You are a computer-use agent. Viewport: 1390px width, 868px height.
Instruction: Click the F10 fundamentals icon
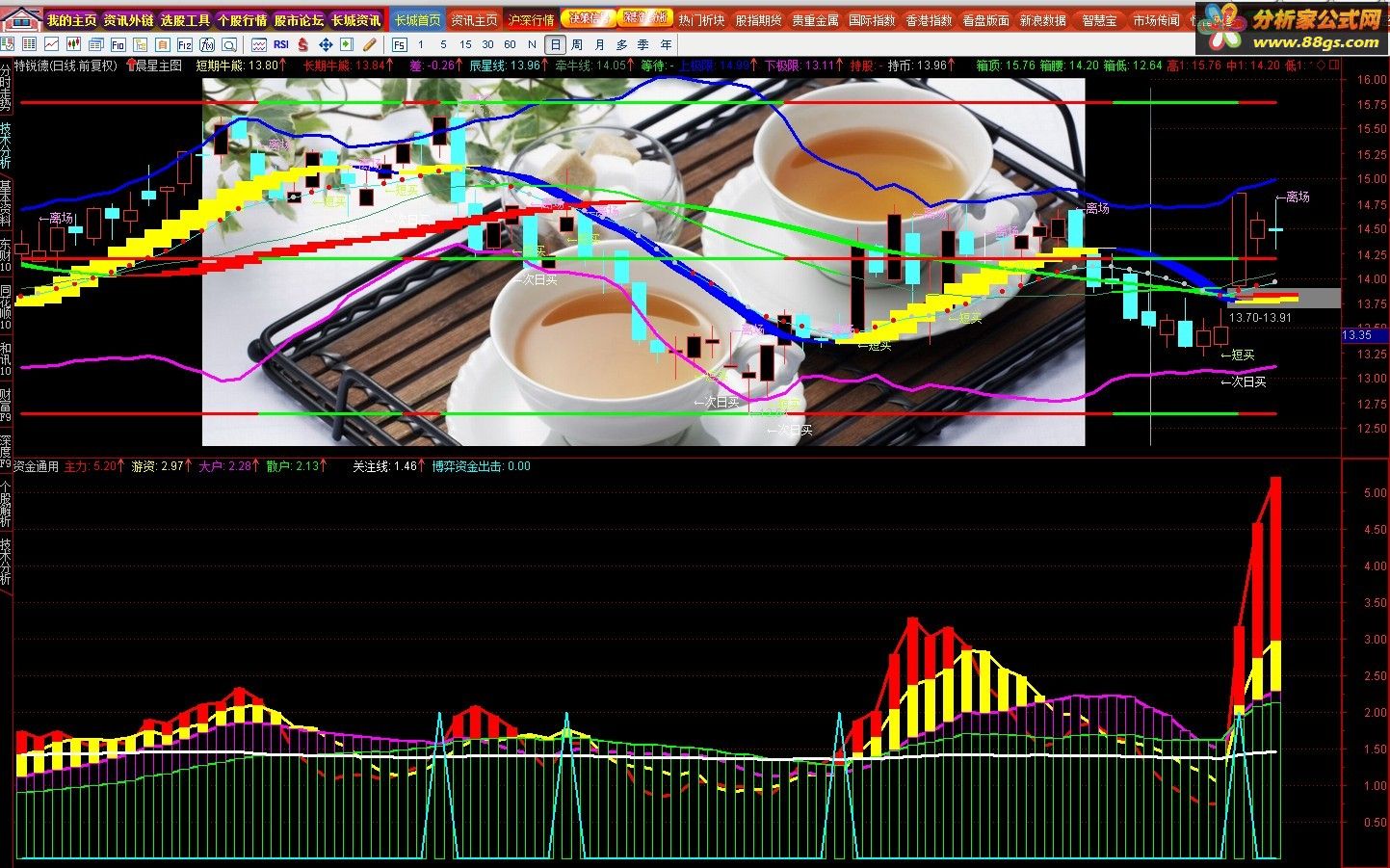click(118, 44)
